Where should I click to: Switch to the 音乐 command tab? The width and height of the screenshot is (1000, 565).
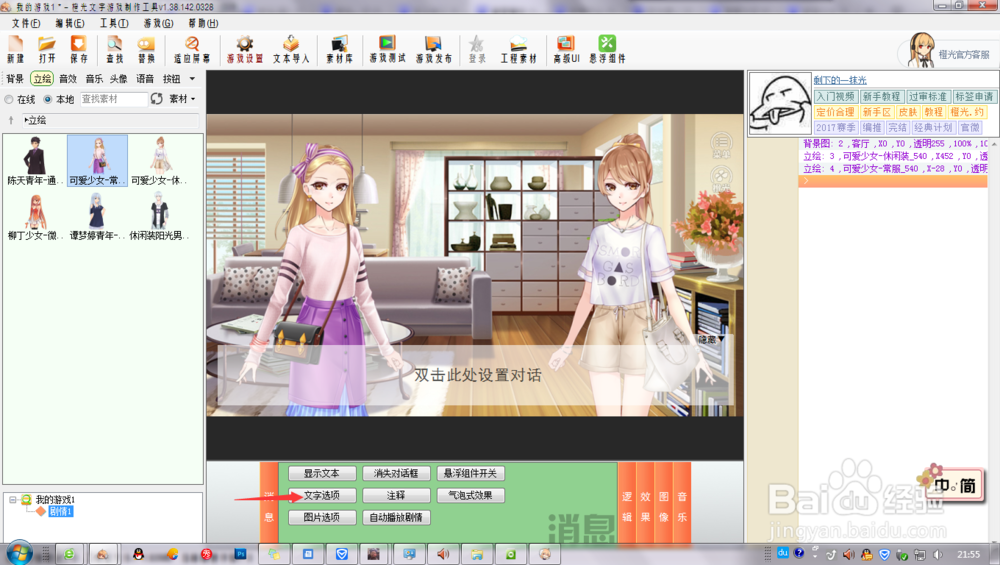[682, 504]
